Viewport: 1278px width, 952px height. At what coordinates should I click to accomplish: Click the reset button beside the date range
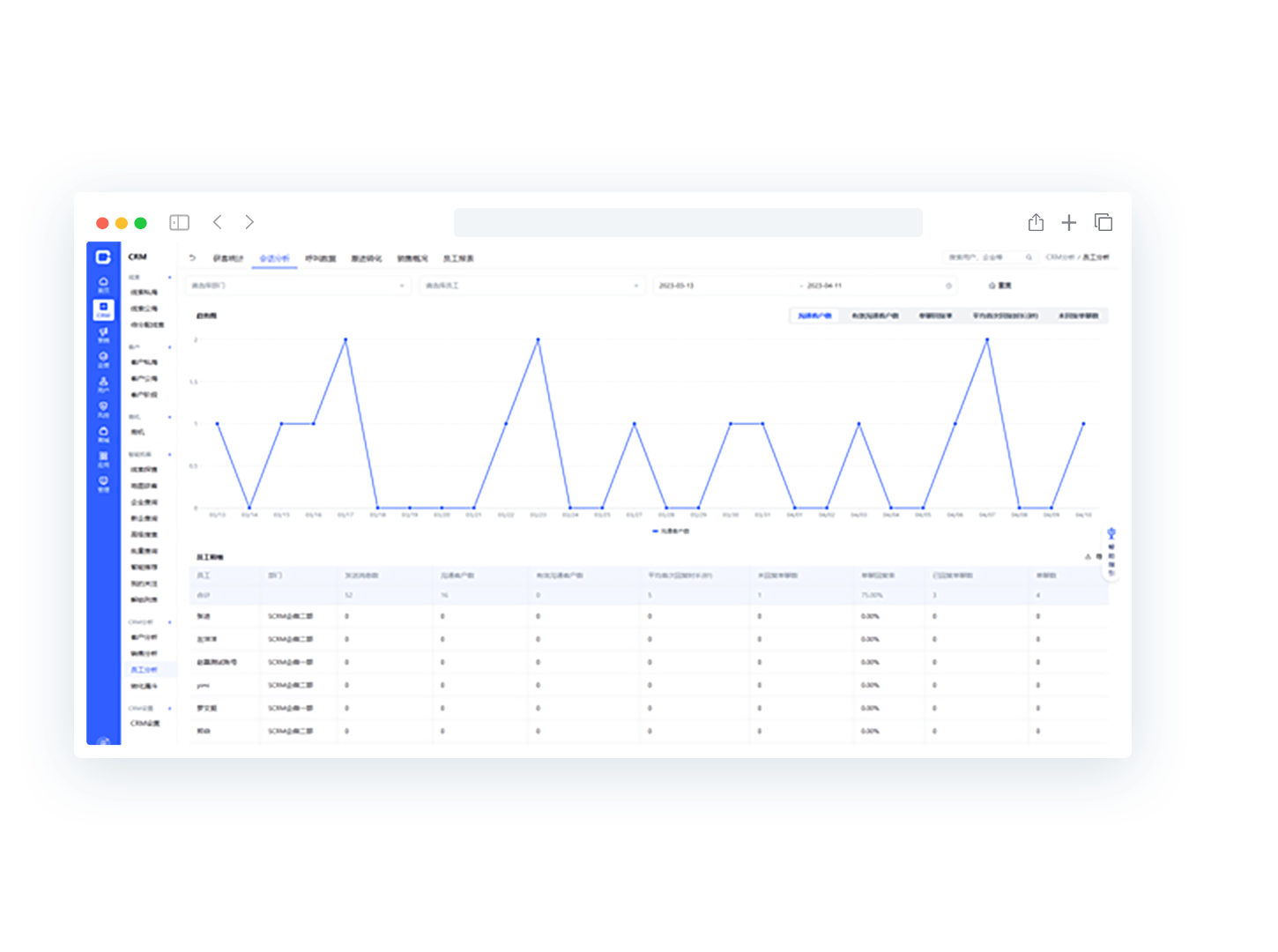click(x=1000, y=286)
